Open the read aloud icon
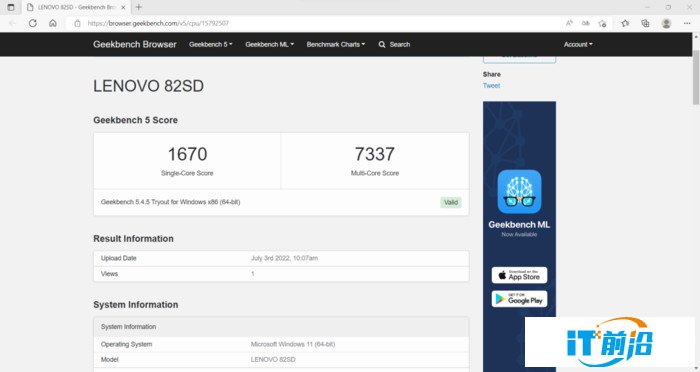The image size is (700, 372). tap(569, 23)
